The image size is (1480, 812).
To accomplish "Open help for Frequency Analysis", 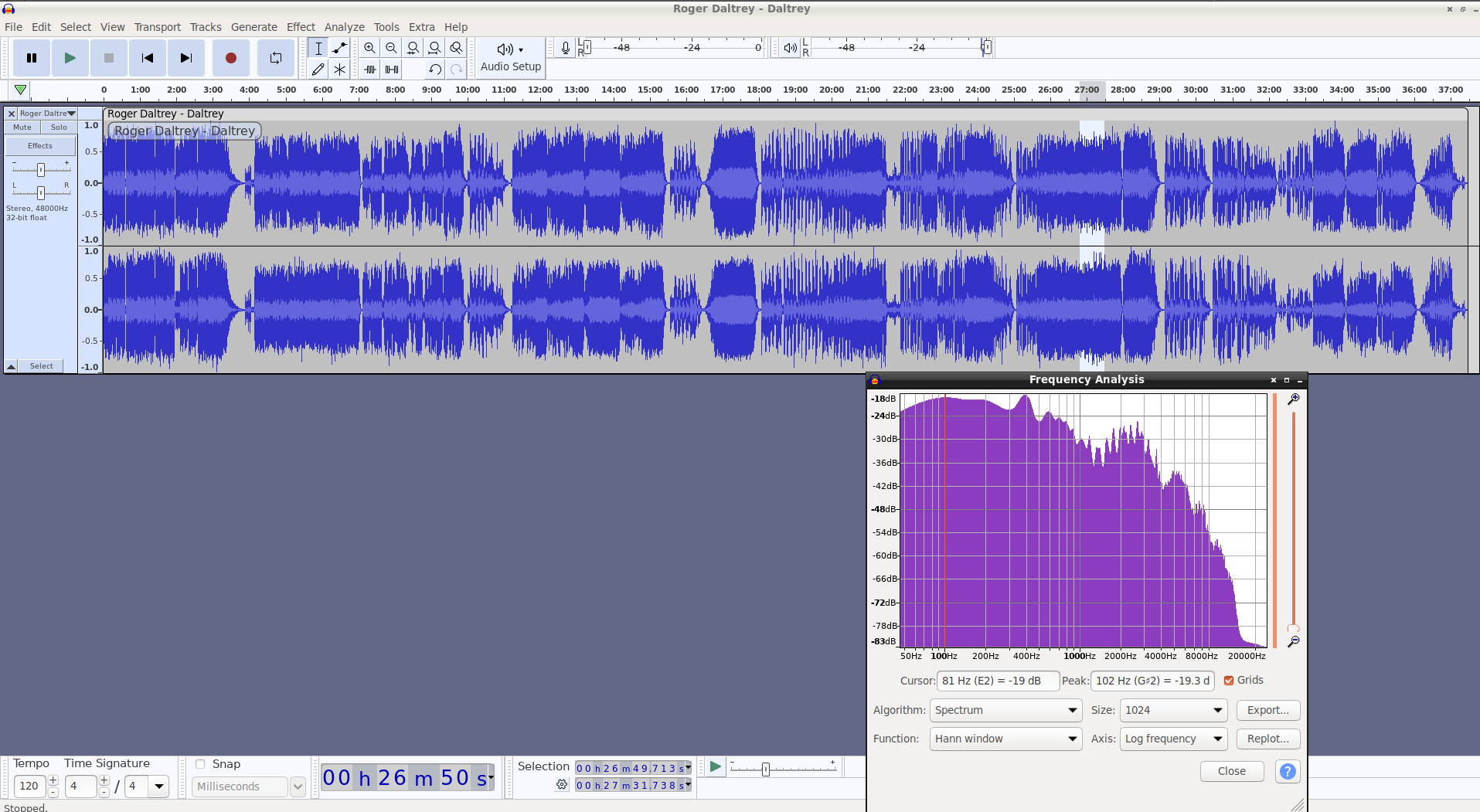I will pos(1288,771).
